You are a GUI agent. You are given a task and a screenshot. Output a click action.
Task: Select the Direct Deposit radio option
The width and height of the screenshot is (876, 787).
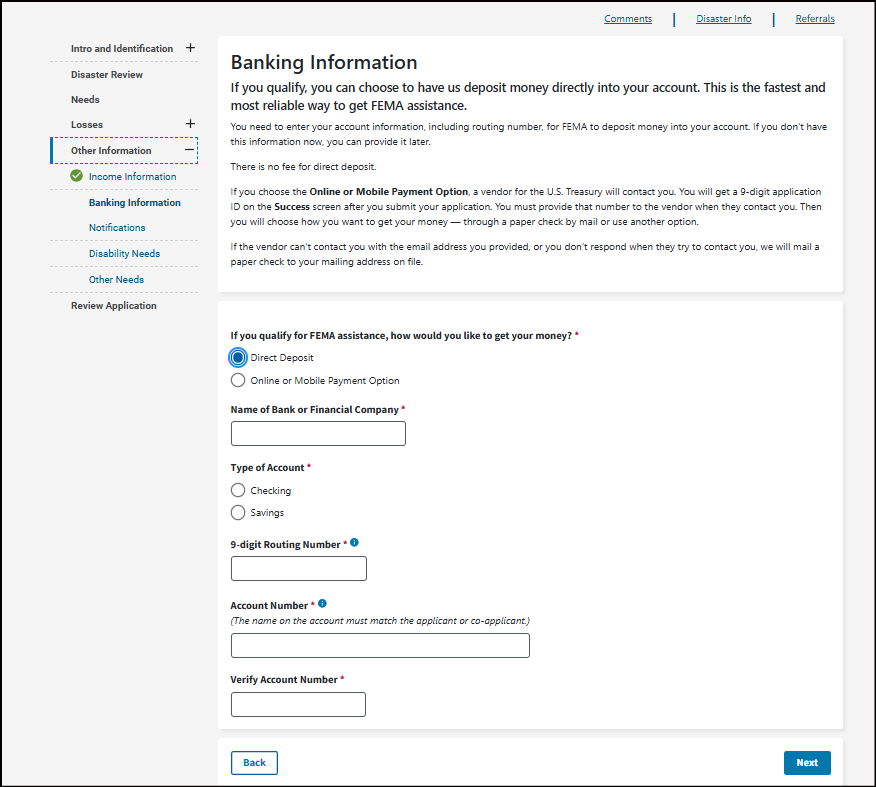[238, 357]
